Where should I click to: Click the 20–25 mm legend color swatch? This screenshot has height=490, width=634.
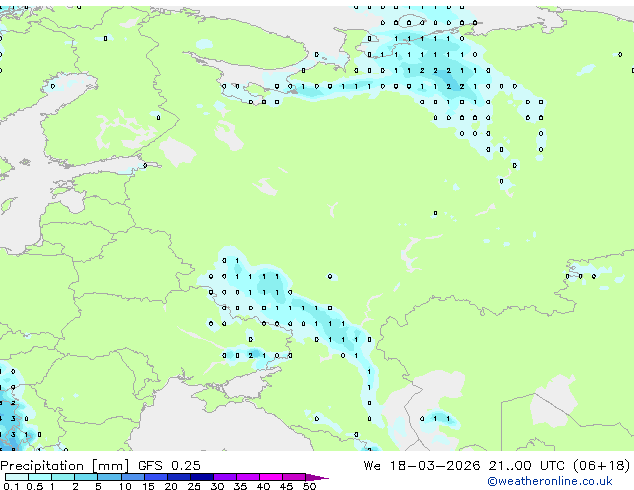click(x=178, y=477)
